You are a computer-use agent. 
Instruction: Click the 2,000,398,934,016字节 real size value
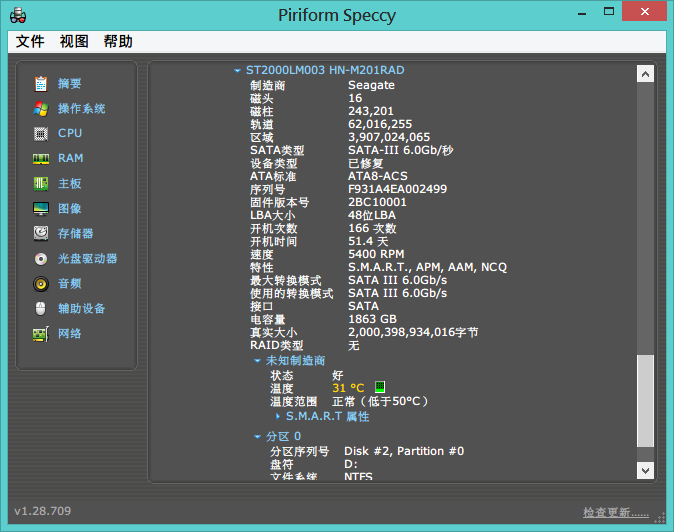click(x=413, y=332)
